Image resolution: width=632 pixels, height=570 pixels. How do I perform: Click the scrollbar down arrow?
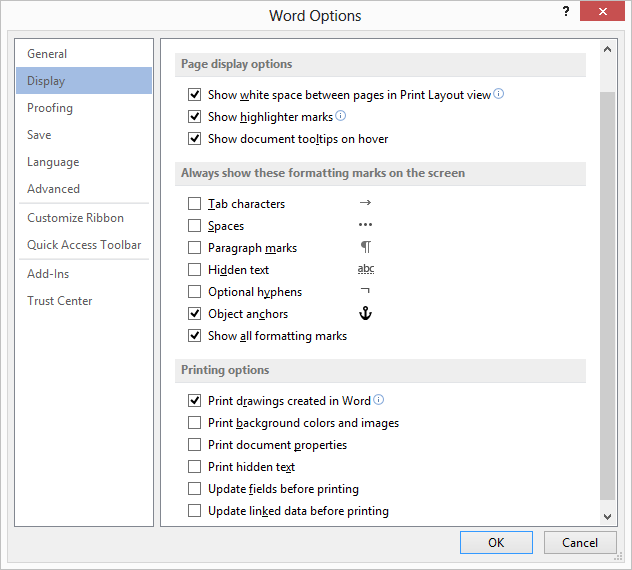607,516
